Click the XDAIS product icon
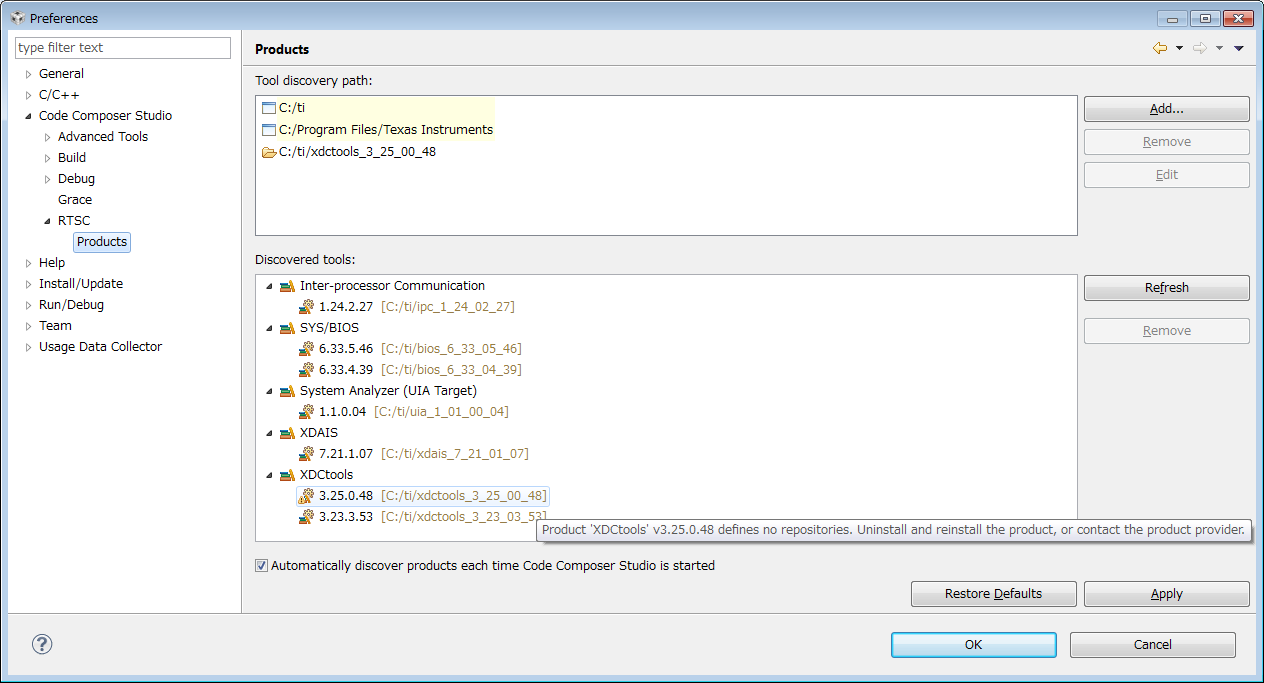Viewport: 1264px width, 683px height. click(x=288, y=433)
